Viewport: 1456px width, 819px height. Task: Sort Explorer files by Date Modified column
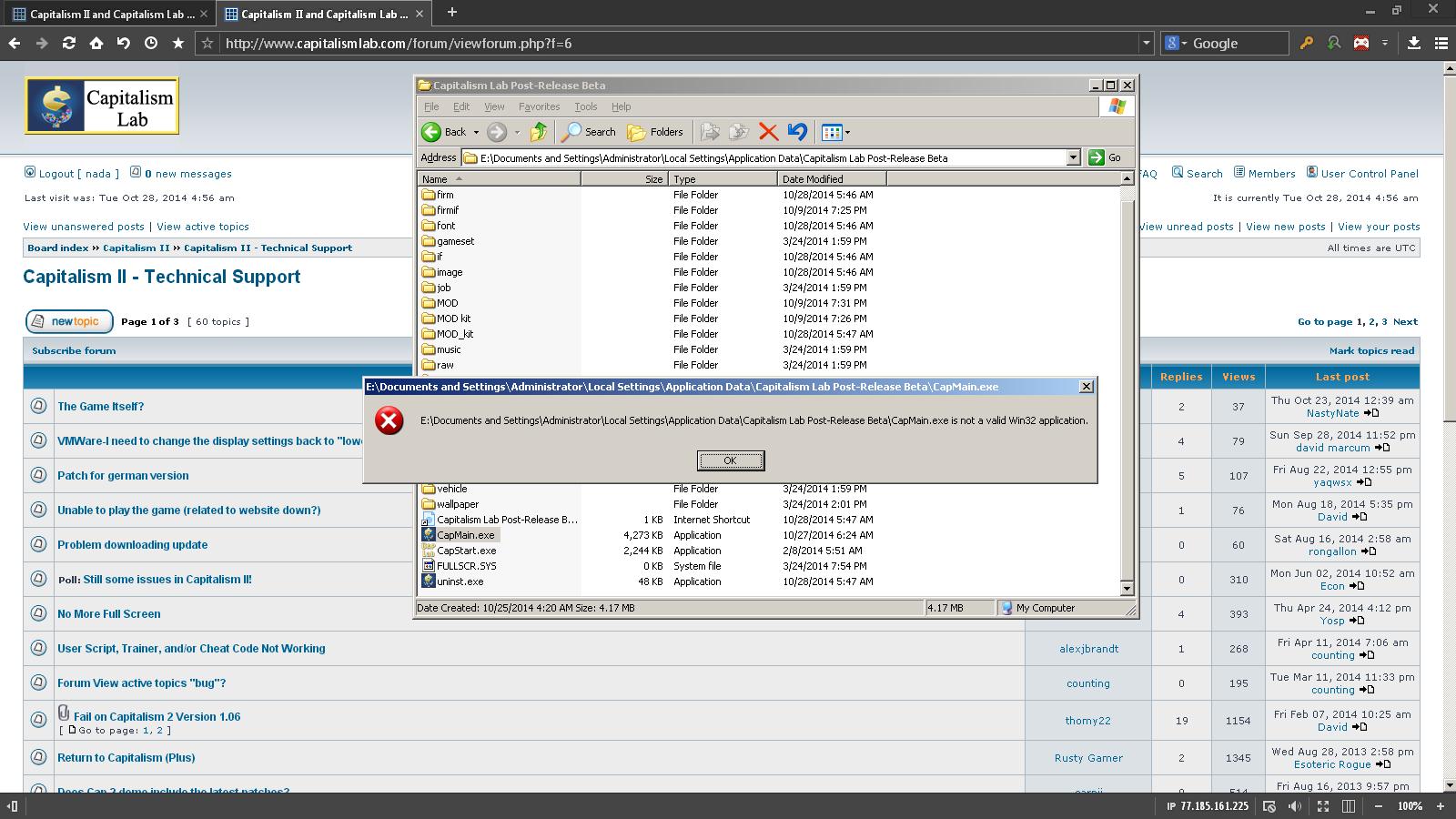[832, 179]
